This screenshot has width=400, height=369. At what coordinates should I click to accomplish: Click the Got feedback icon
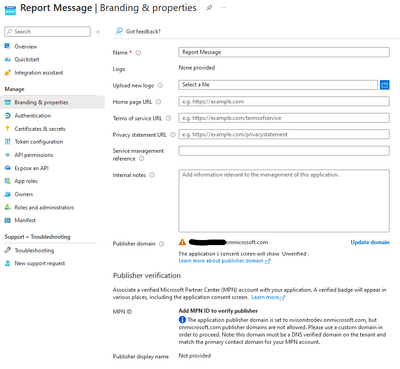[x=119, y=31]
